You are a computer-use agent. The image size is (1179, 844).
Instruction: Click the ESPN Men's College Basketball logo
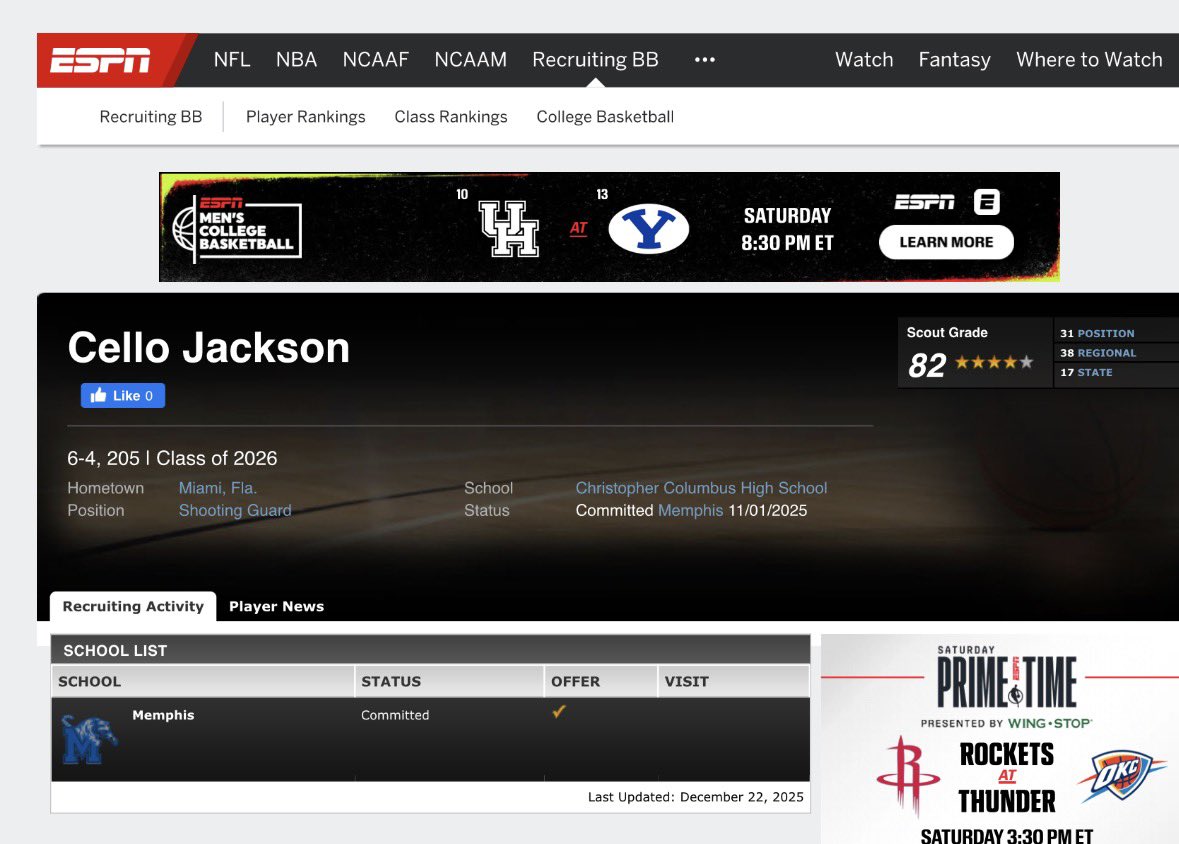[x=237, y=229]
